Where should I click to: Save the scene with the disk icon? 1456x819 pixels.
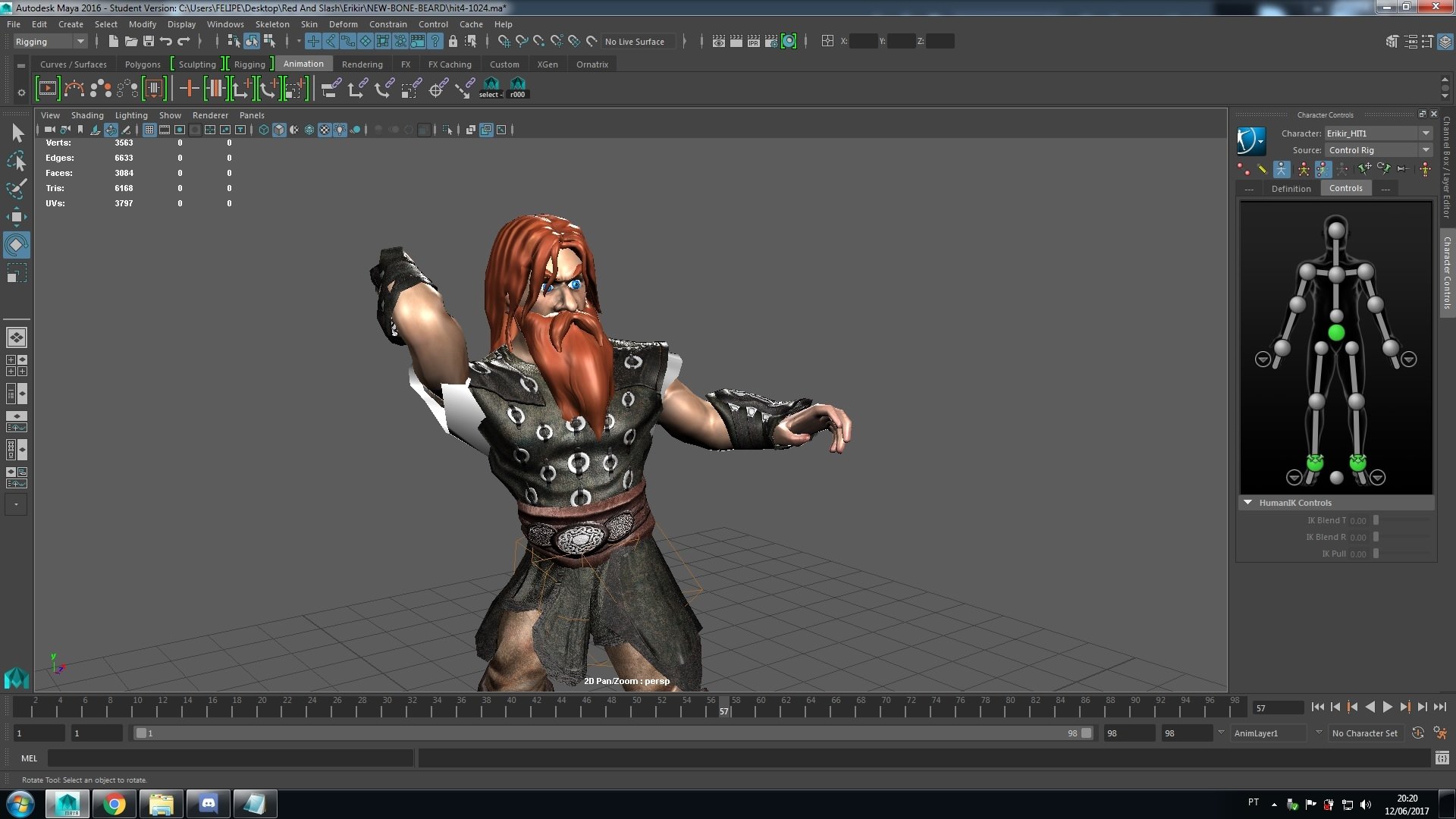[x=149, y=41]
